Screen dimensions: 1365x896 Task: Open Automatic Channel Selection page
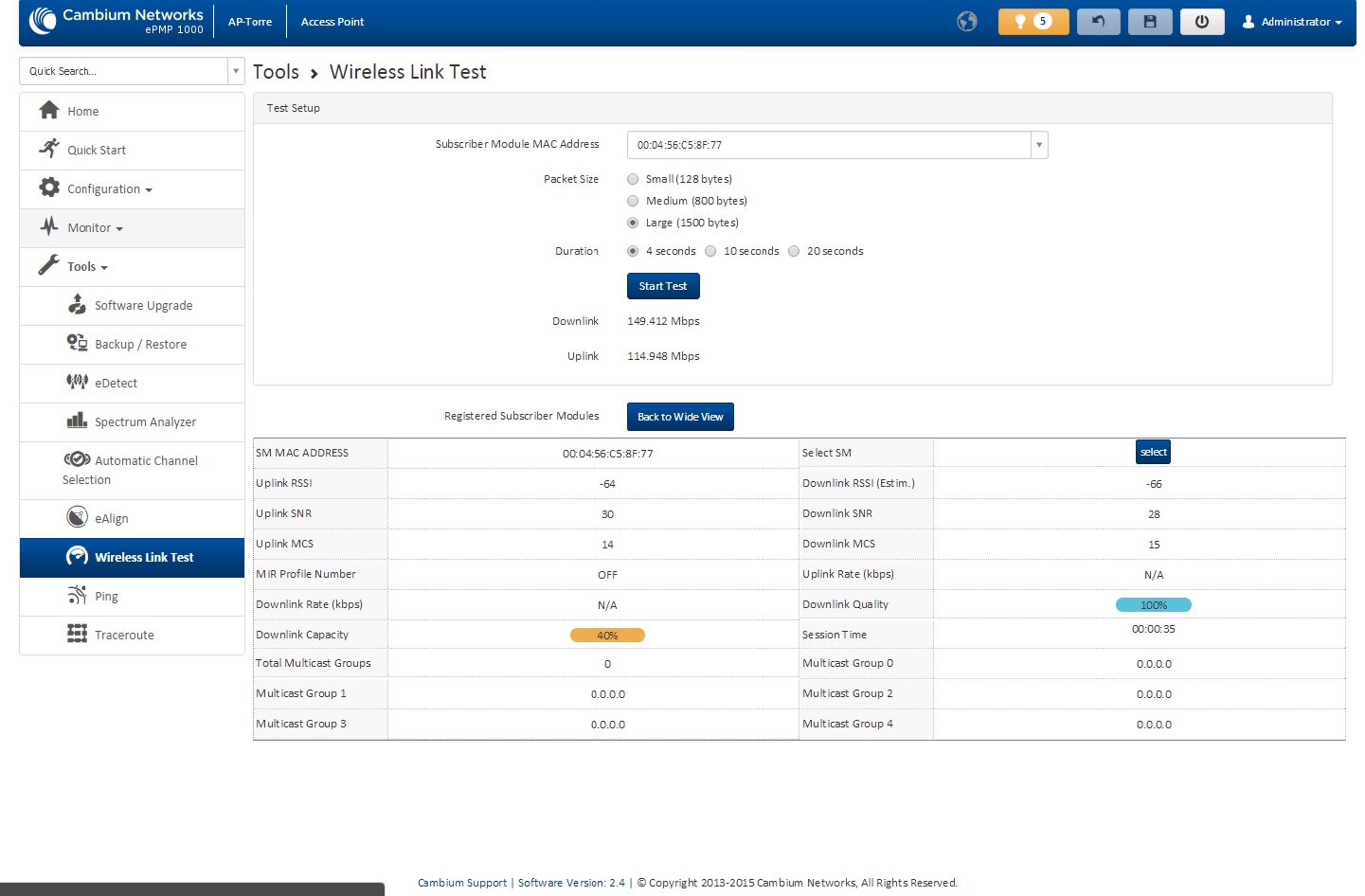click(x=132, y=471)
